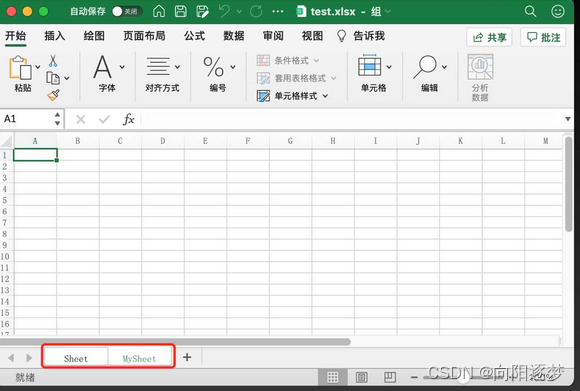
Task: Switch to the 插入 ribbon tab
Action: click(55, 36)
